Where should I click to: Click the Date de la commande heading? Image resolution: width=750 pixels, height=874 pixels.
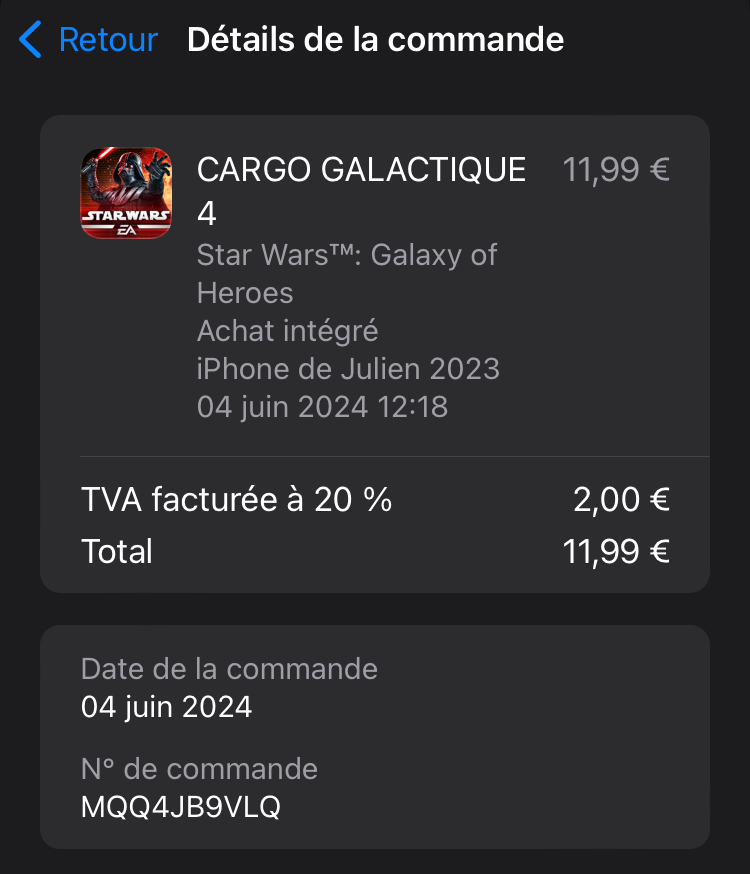[x=229, y=669]
